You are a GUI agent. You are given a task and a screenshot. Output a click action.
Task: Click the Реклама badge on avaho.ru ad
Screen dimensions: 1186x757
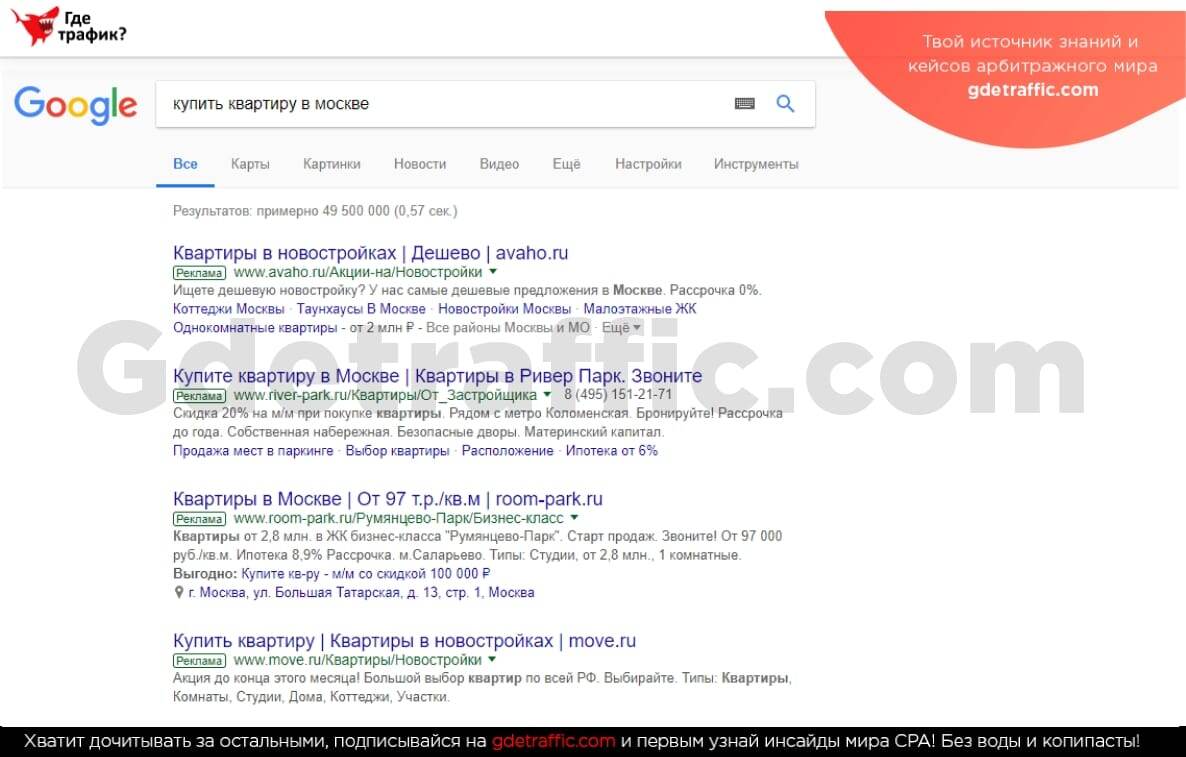[199, 272]
